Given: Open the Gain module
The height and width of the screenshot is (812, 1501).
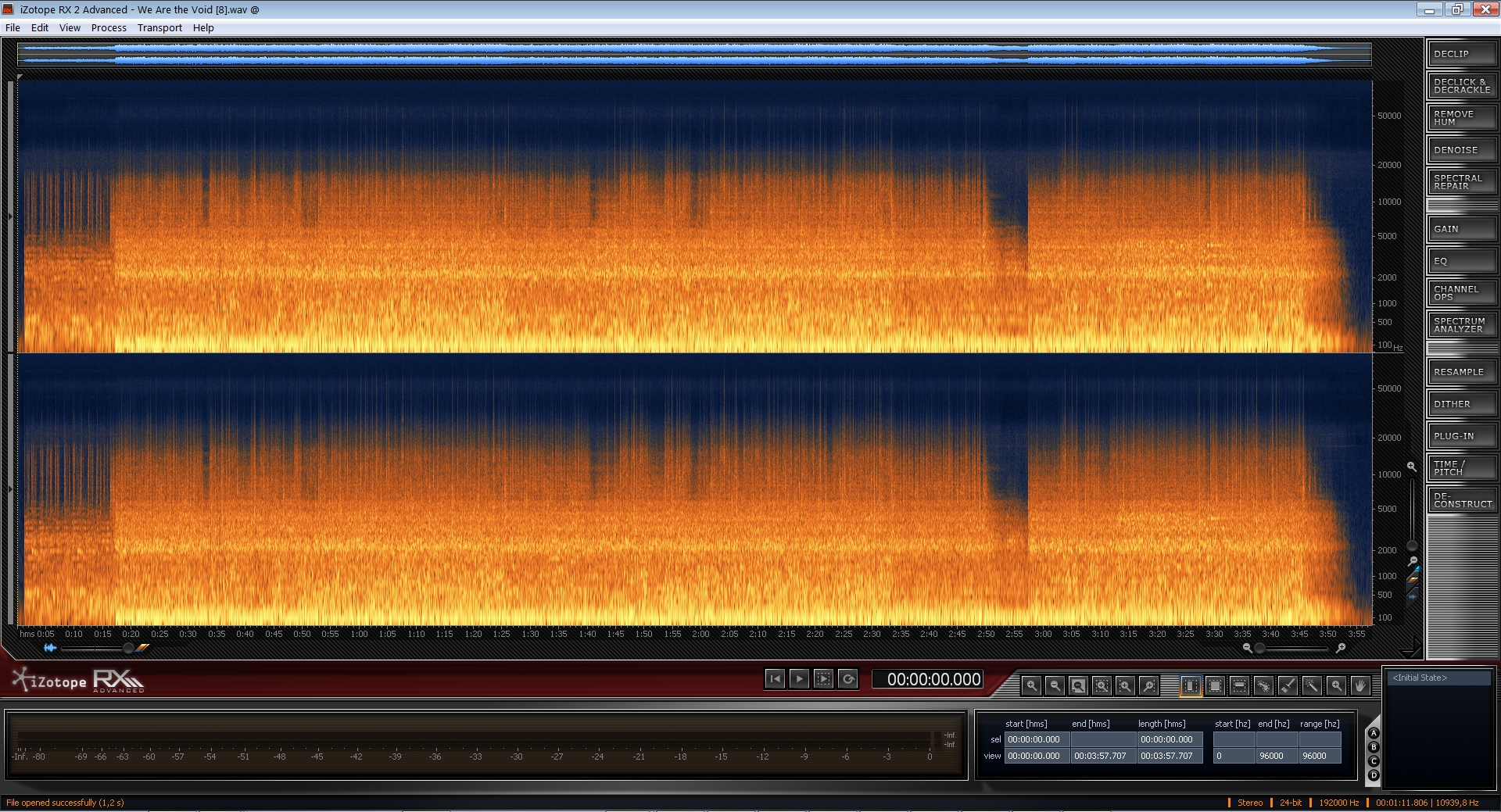Looking at the screenshot, I should tap(1461, 229).
